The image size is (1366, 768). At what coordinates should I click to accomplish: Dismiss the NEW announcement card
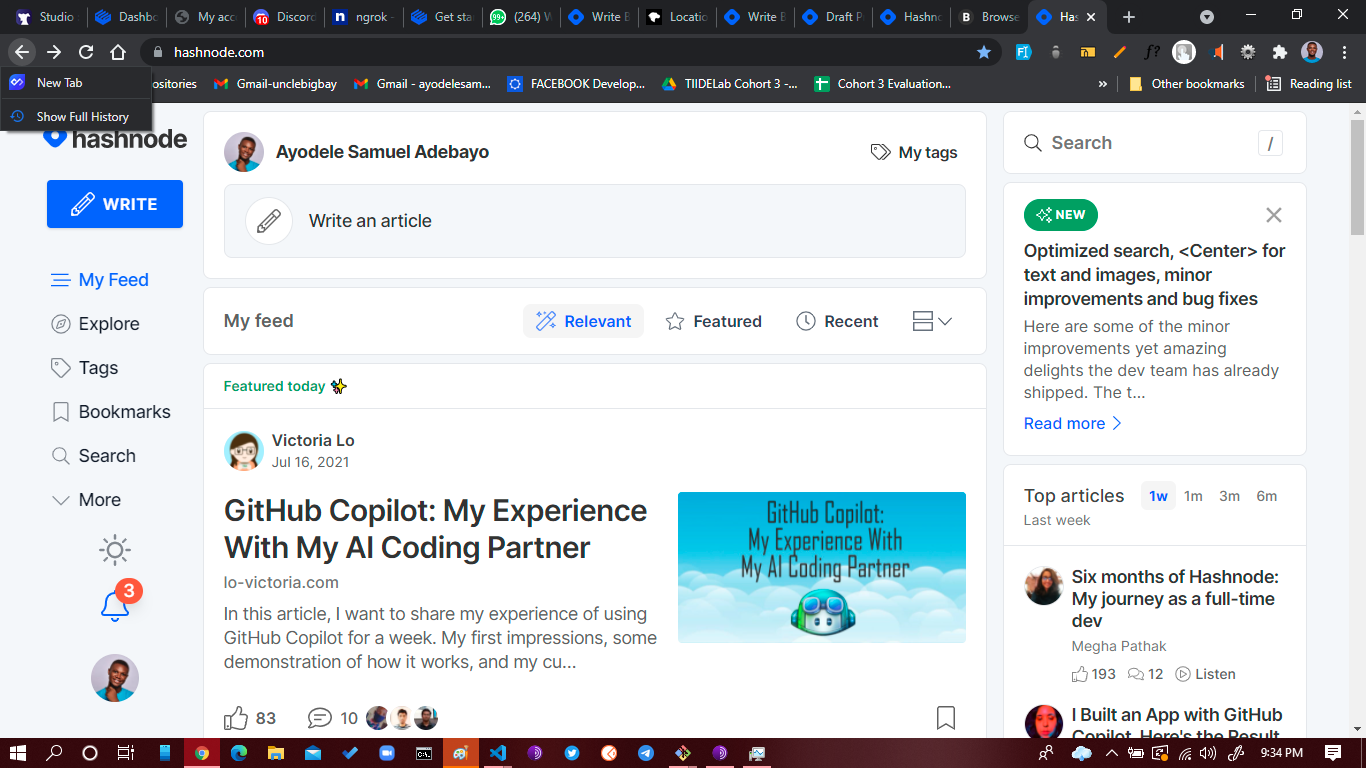(1274, 215)
